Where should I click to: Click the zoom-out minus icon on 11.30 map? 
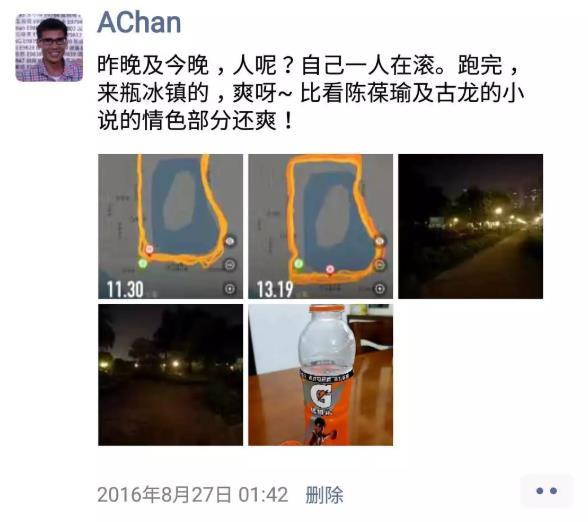pos(230,265)
